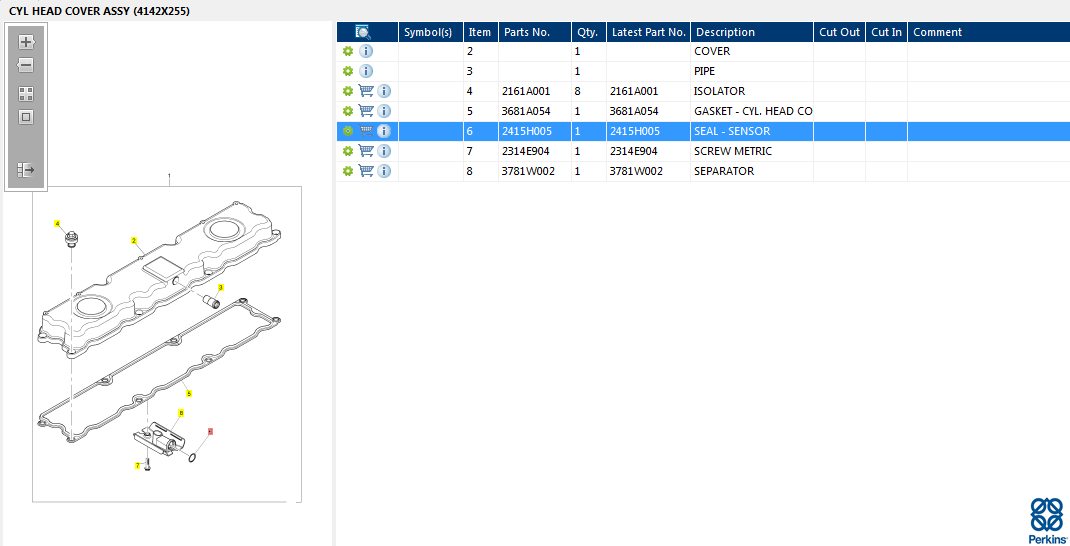Click the cylinder head cover drawing

(x=159, y=278)
